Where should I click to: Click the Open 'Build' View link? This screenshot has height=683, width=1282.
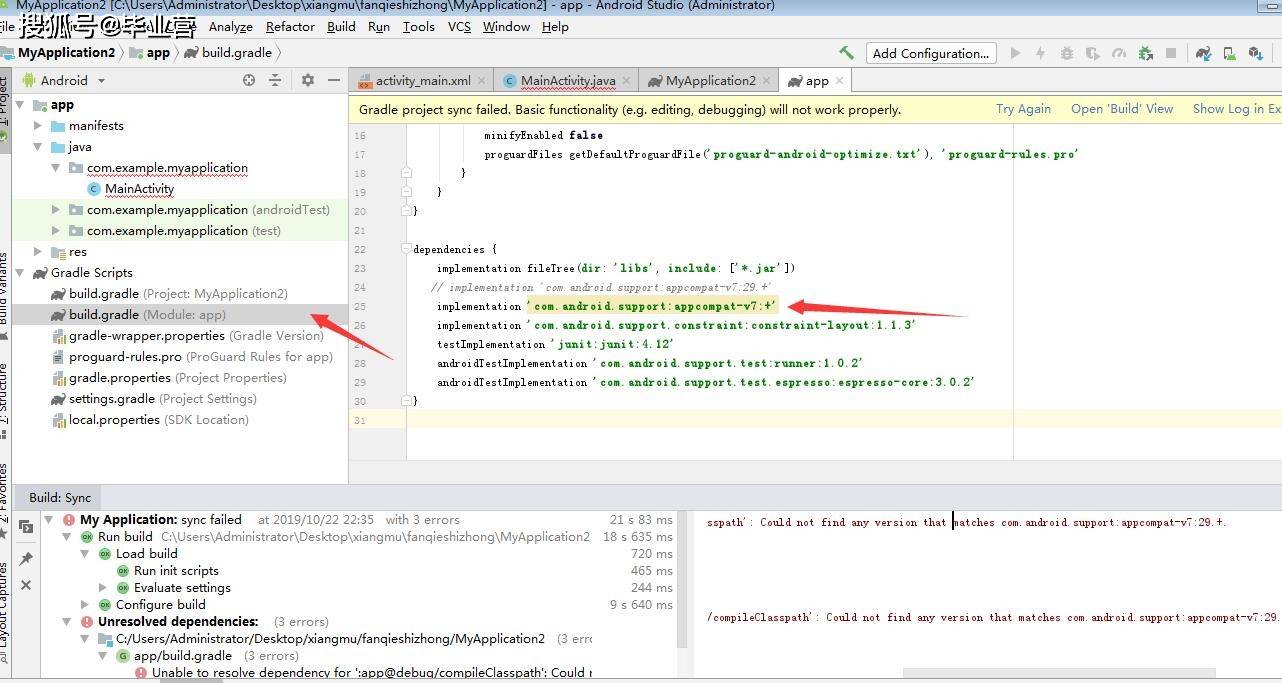[1122, 108]
